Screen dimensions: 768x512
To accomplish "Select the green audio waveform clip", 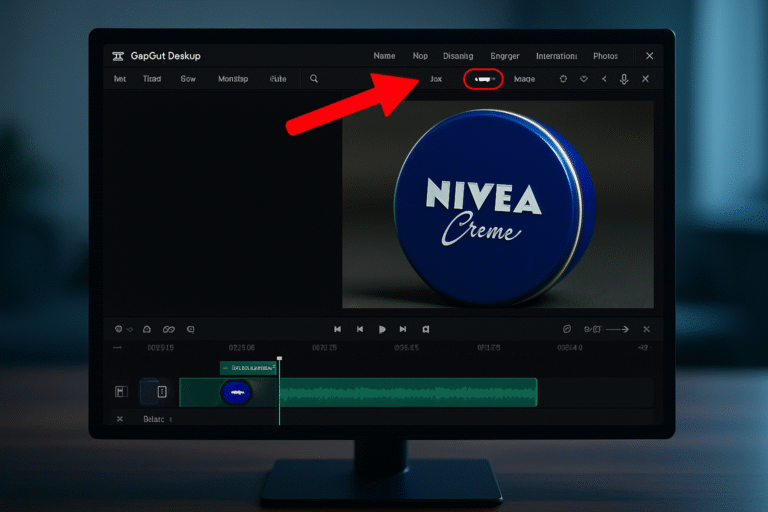I will click(x=408, y=392).
